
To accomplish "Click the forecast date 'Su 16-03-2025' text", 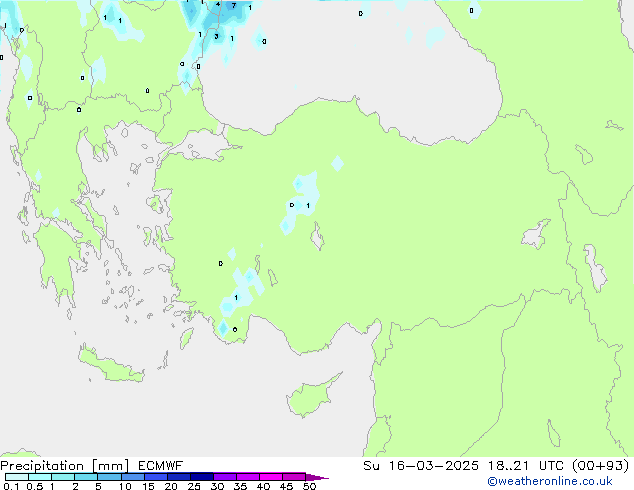I will [x=421, y=466].
